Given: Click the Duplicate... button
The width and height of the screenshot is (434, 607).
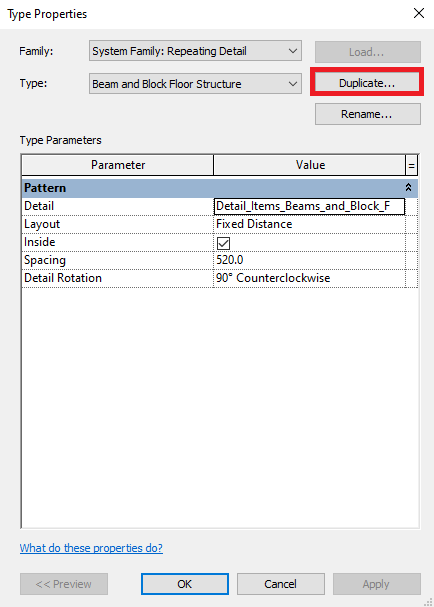Looking at the screenshot, I should [x=367, y=83].
